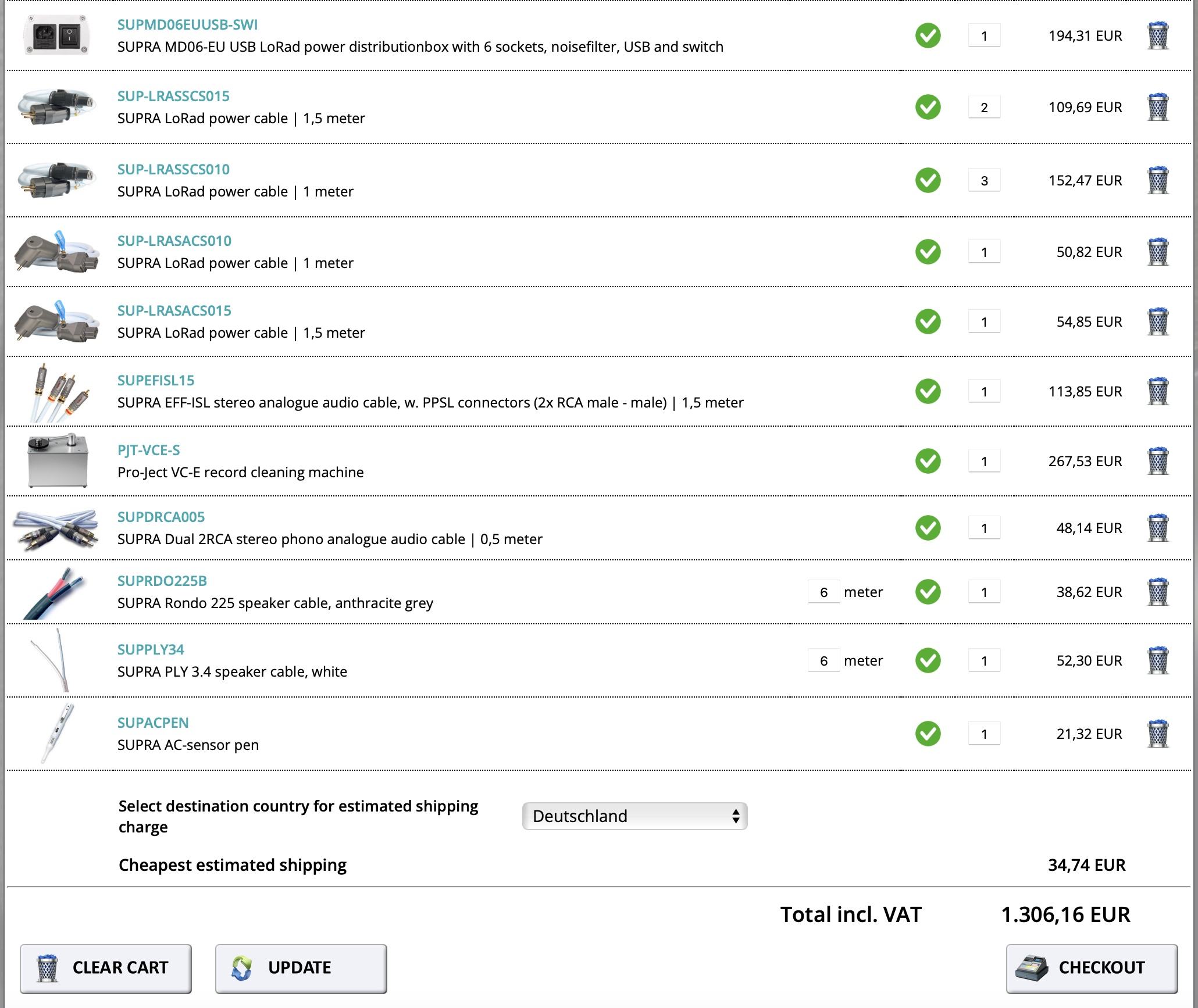
Task: Edit quantity field for PJT-VCE-S
Action: tap(984, 461)
